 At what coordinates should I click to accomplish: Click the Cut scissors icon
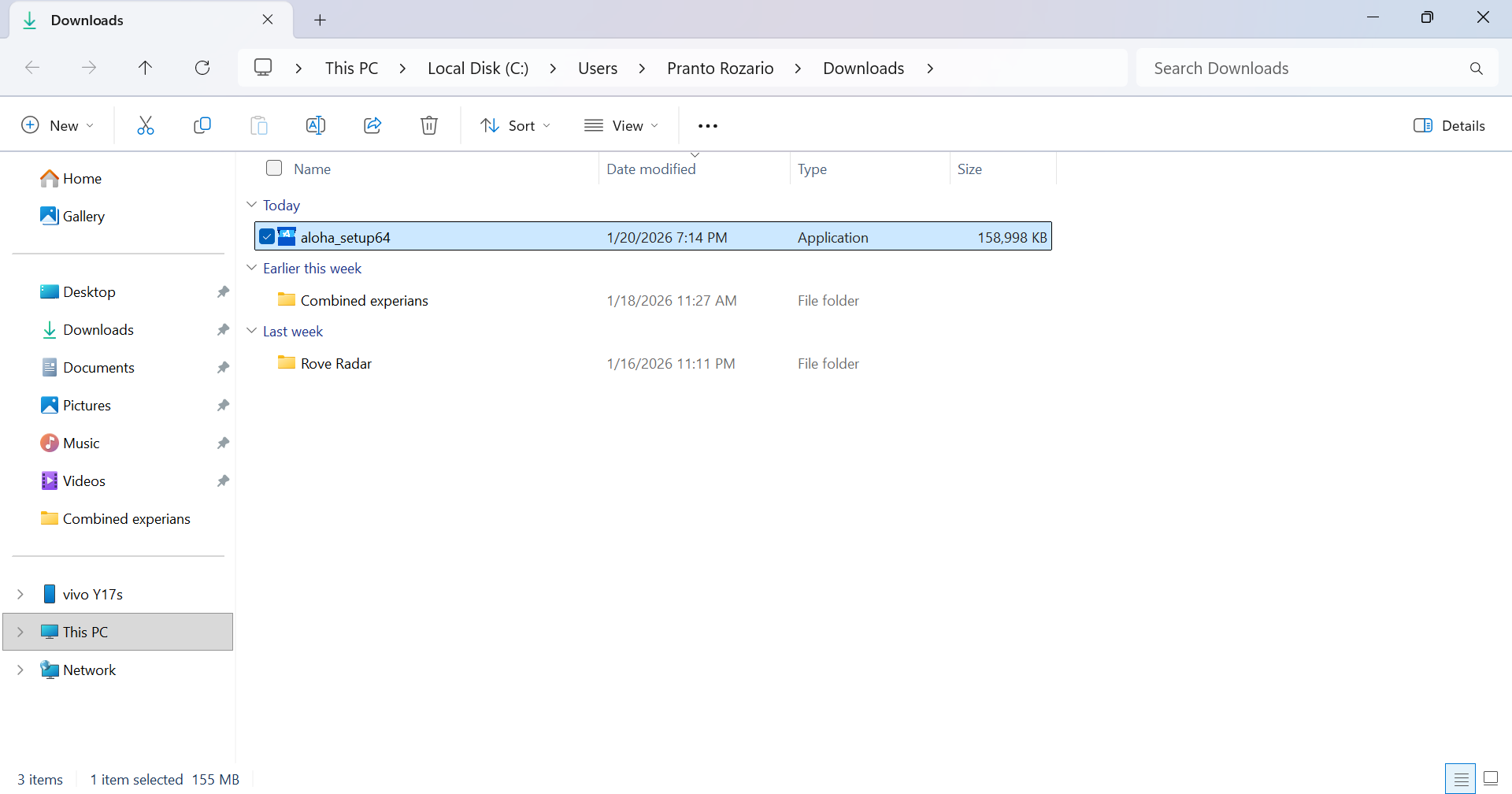pyautogui.click(x=146, y=125)
